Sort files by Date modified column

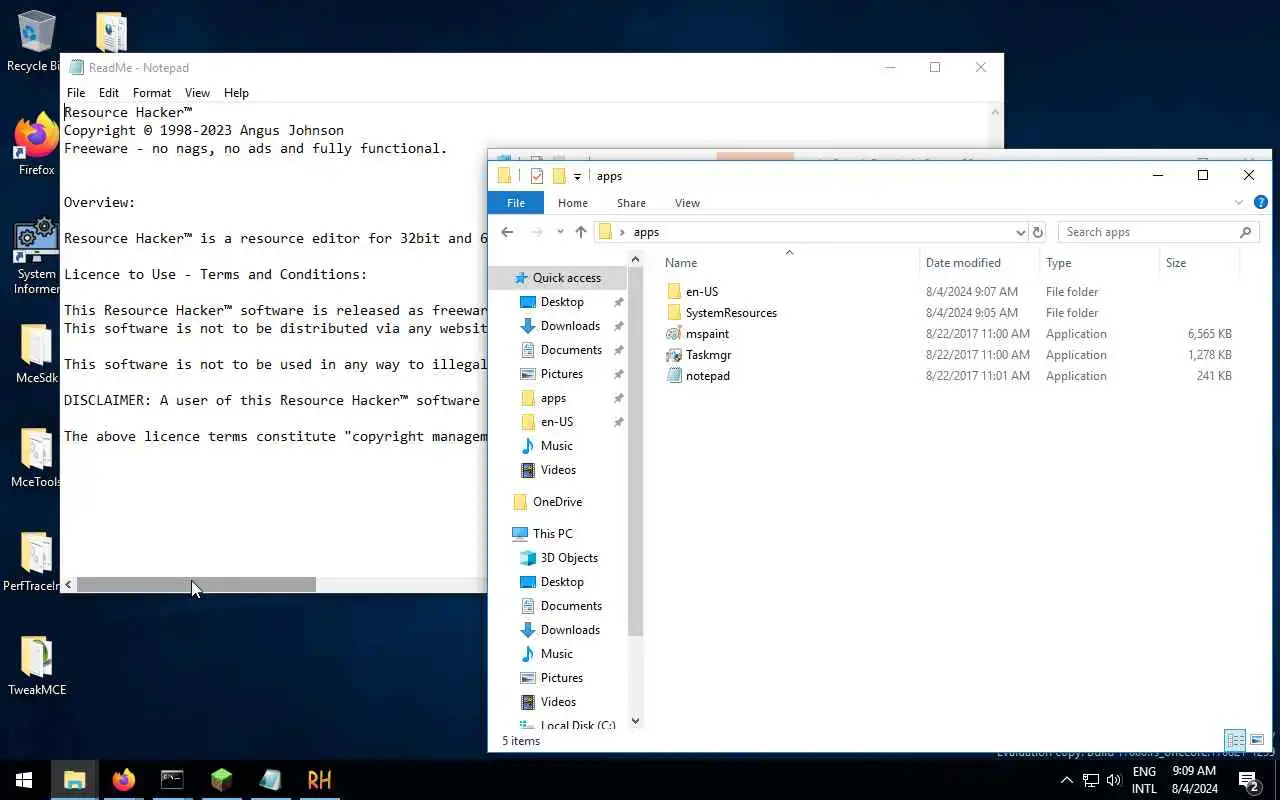click(979, 263)
